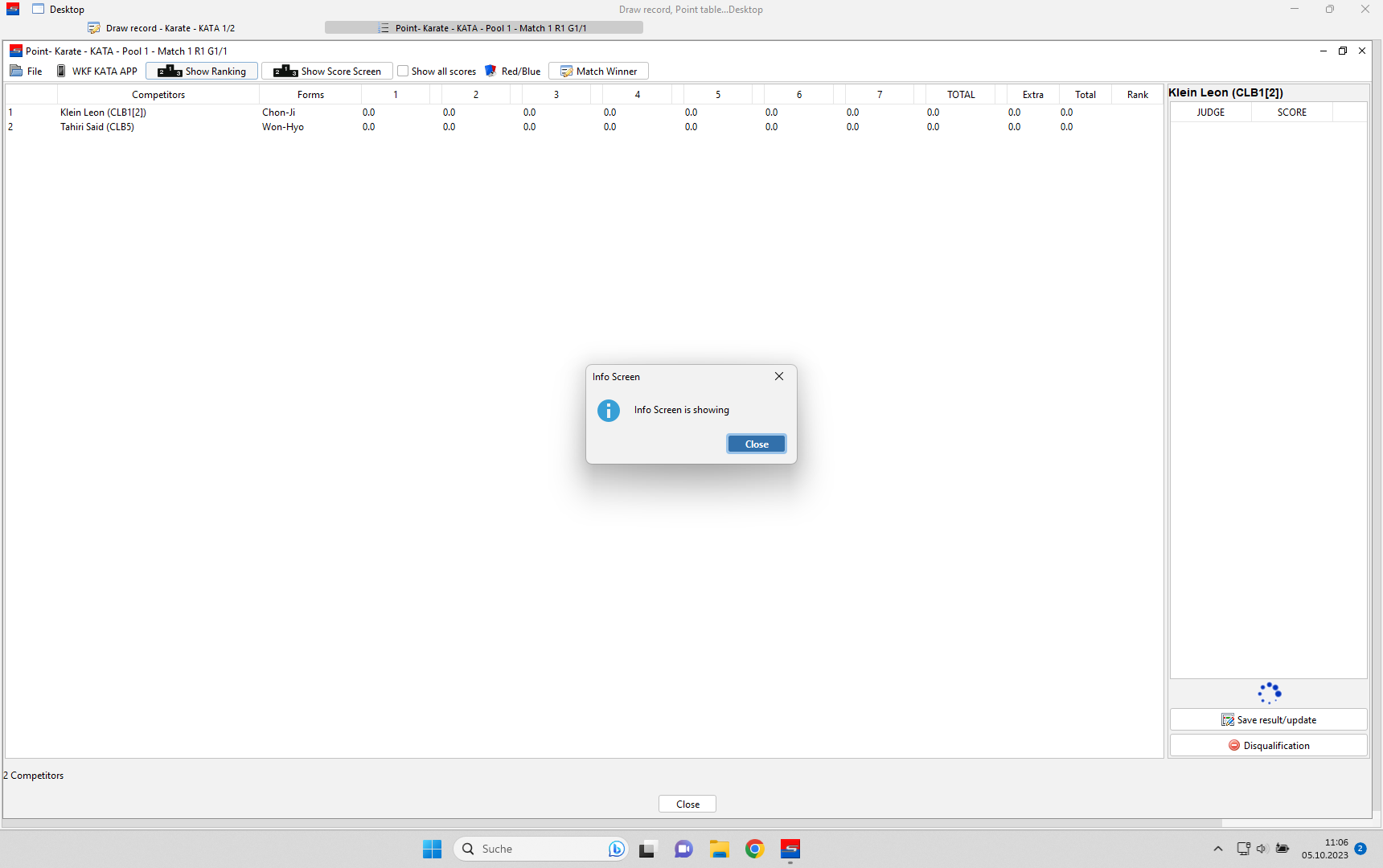Viewport: 1383px width, 868px height.
Task: Open Google Chrome from taskbar
Action: (x=754, y=849)
